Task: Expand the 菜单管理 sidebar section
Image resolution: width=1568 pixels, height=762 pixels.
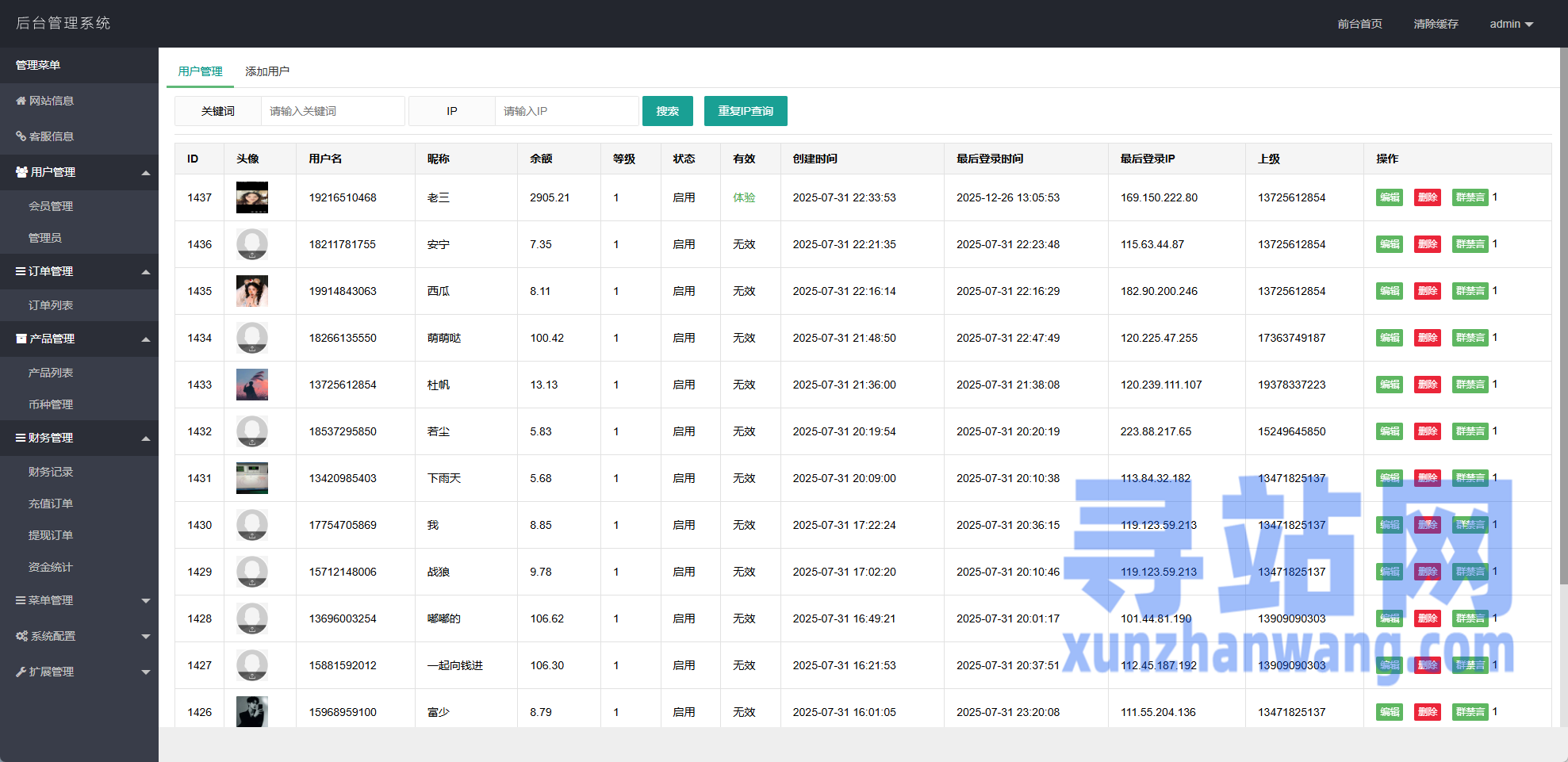Action: pos(146,601)
